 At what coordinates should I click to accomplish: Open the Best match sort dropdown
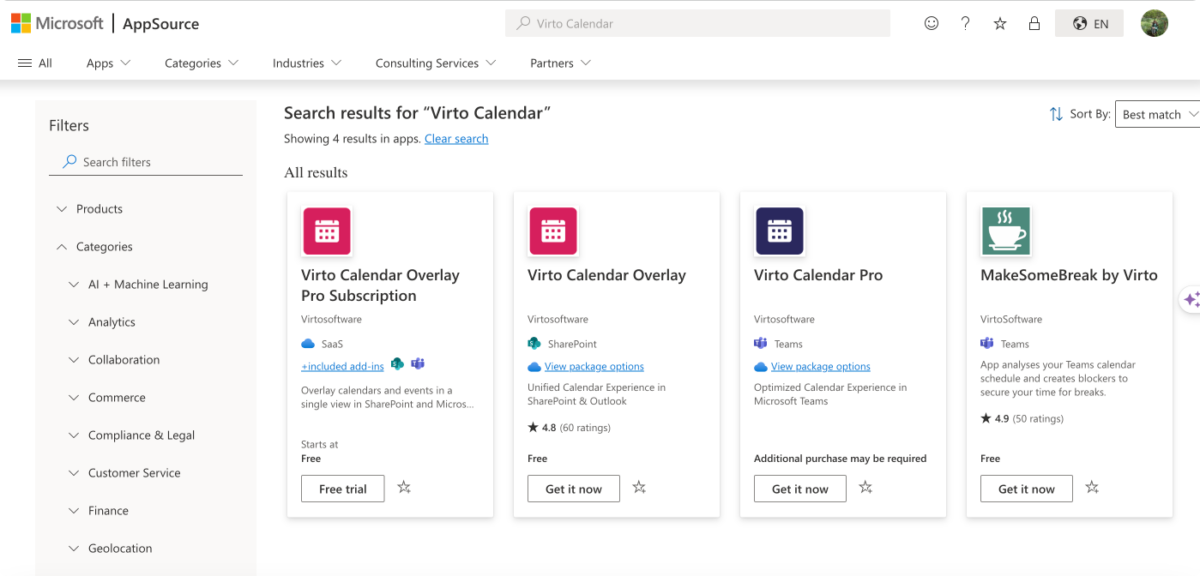pos(1157,114)
